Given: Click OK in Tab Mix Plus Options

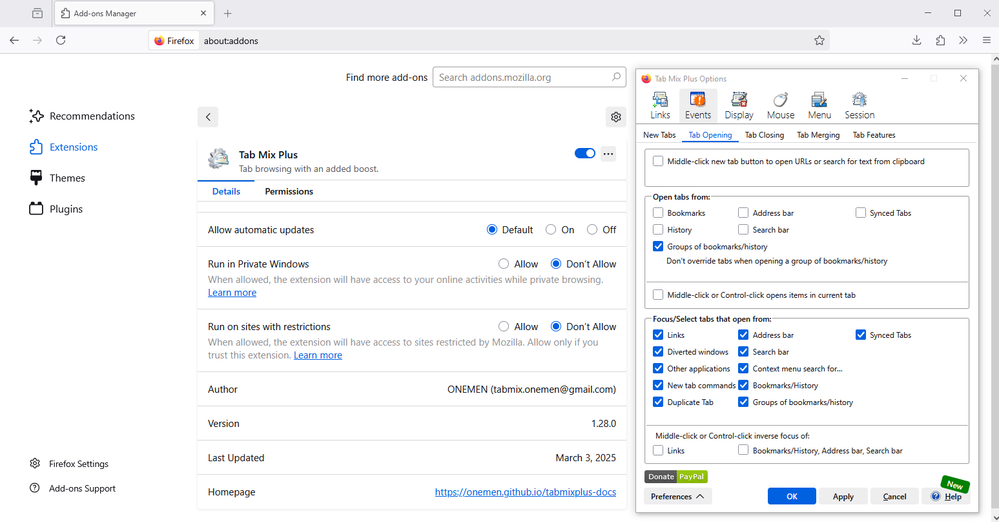Looking at the screenshot, I should (792, 497).
